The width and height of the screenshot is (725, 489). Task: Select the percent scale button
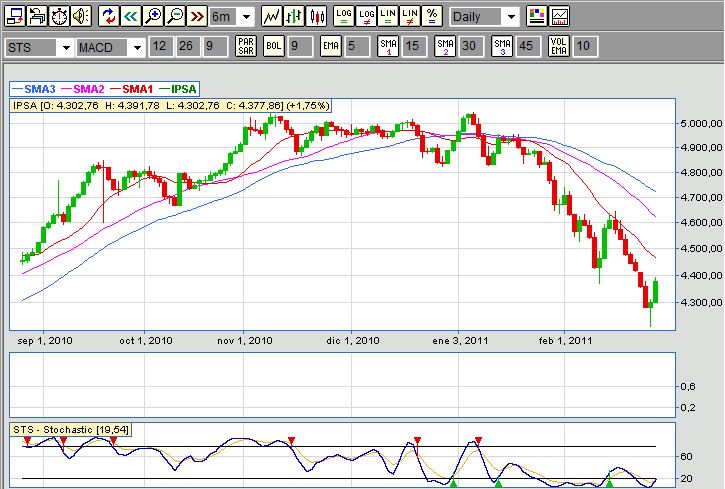coord(432,17)
